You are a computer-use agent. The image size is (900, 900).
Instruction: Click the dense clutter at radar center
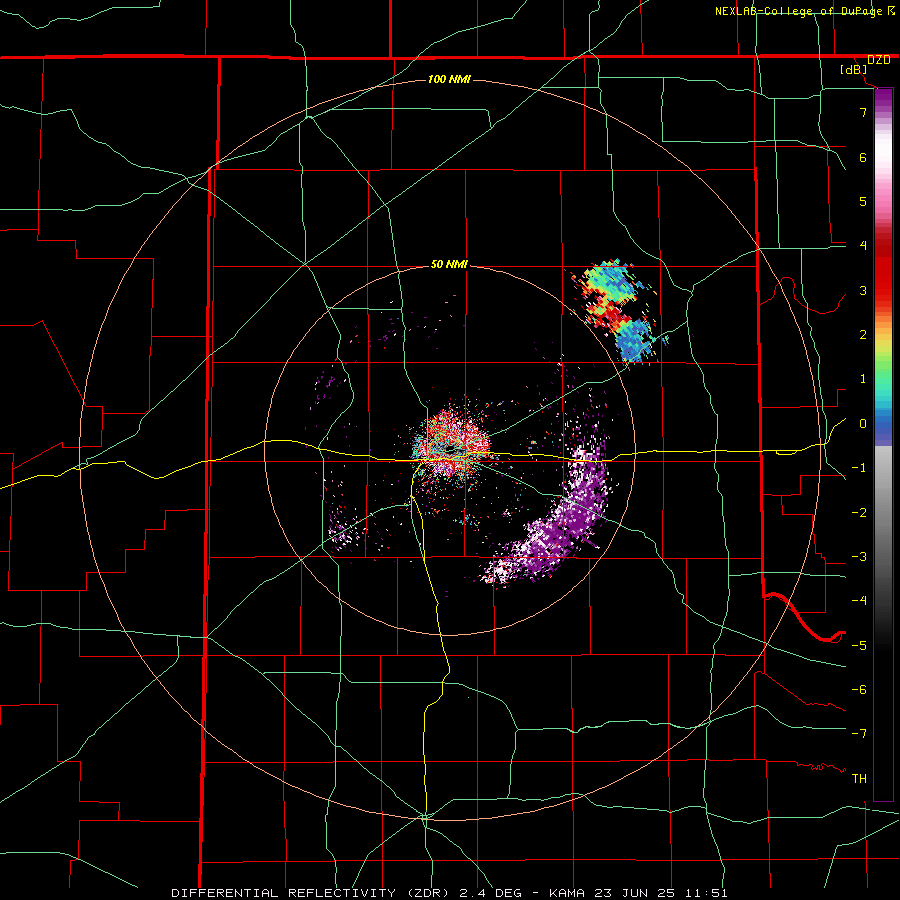click(453, 445)
